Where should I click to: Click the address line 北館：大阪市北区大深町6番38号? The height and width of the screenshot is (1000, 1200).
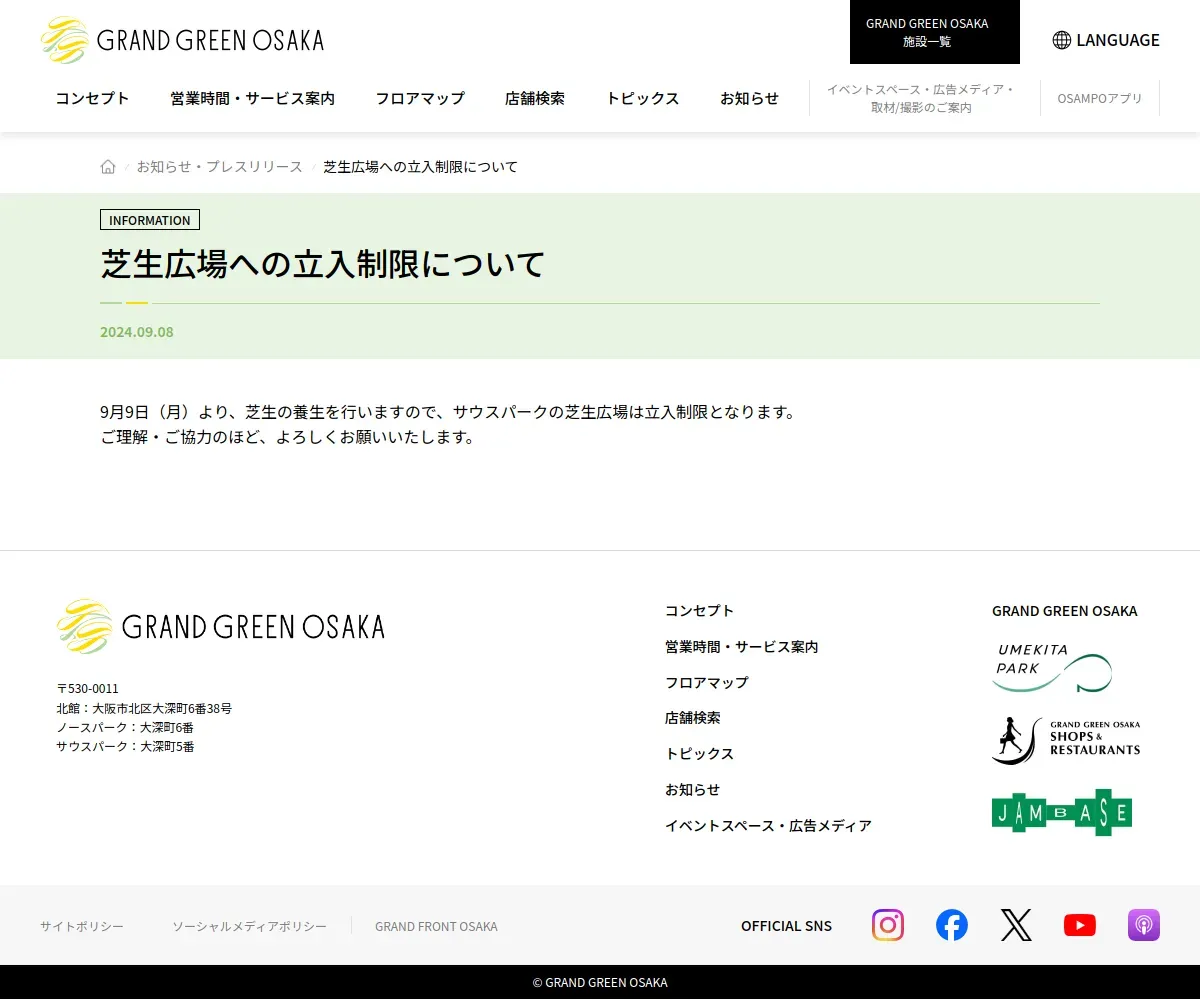click(x=144, y=708)
